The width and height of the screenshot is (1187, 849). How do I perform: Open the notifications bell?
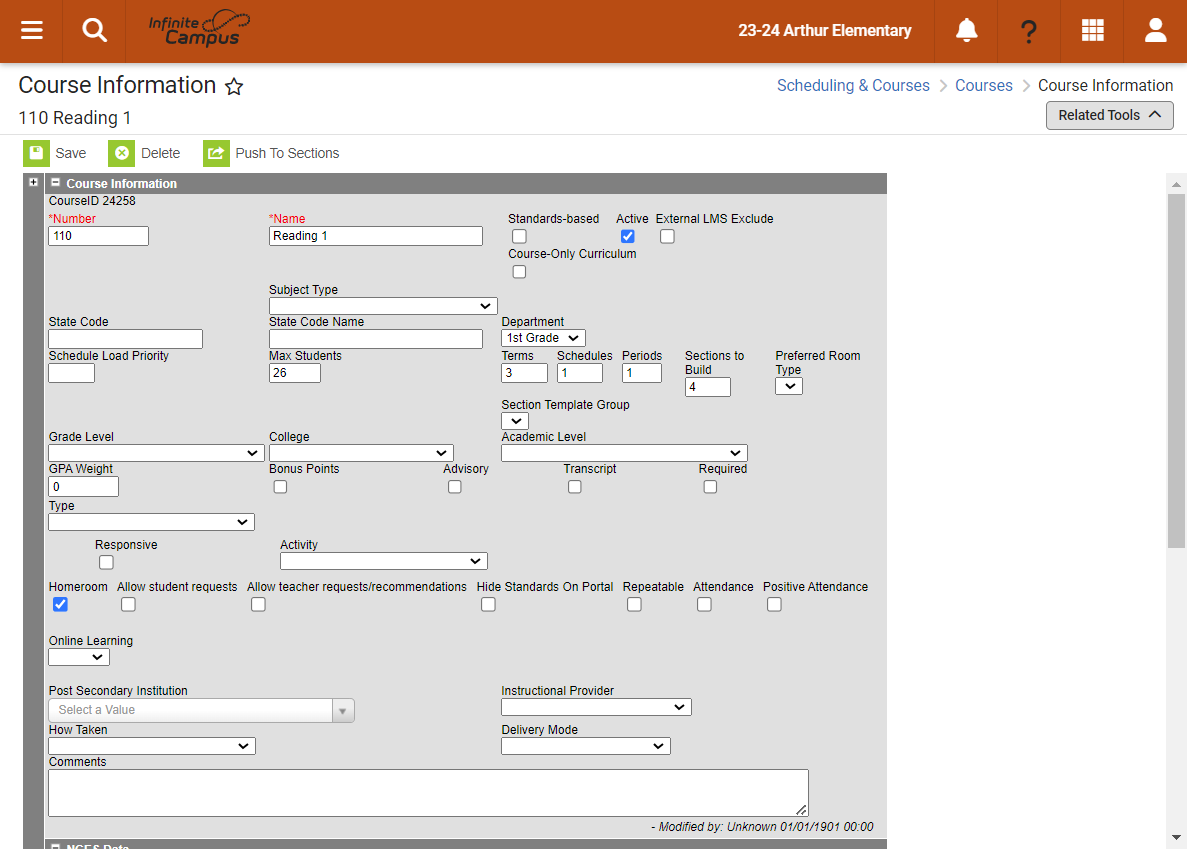(966, 30)
